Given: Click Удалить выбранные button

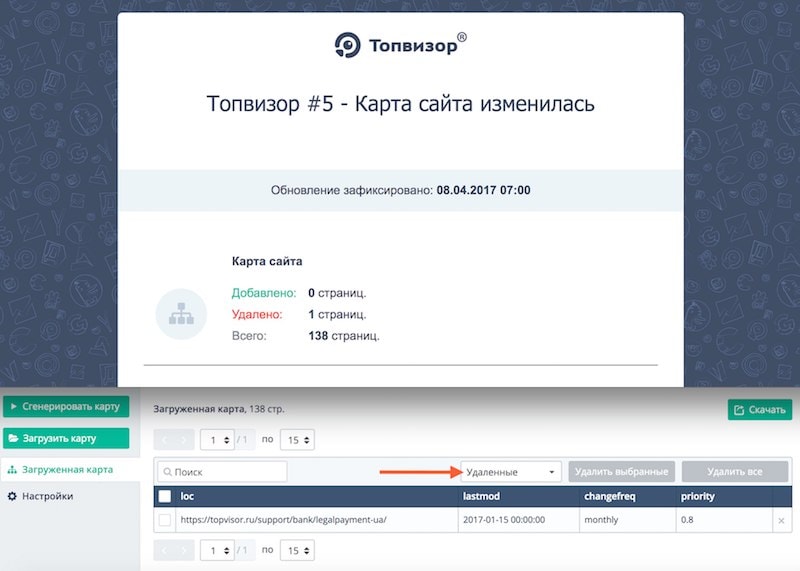Looking at the screenshot, I should click(621, 472).
